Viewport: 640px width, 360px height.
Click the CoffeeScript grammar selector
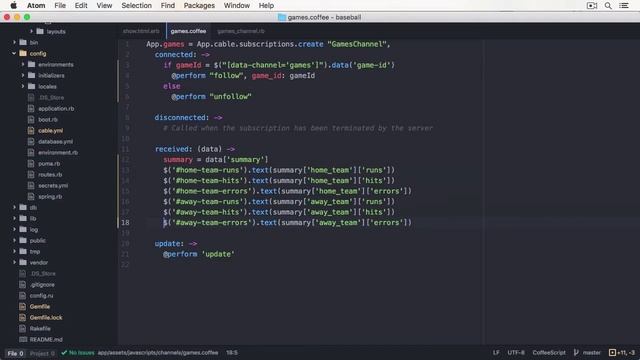[549, 352]
